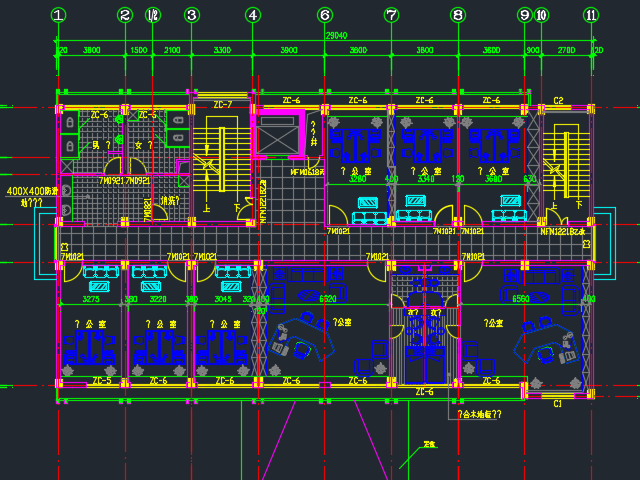Screen dimensions: 640x480
Task: Click the 6560 room dimension text
Action: pyautogui.click(x=520, y=299)
